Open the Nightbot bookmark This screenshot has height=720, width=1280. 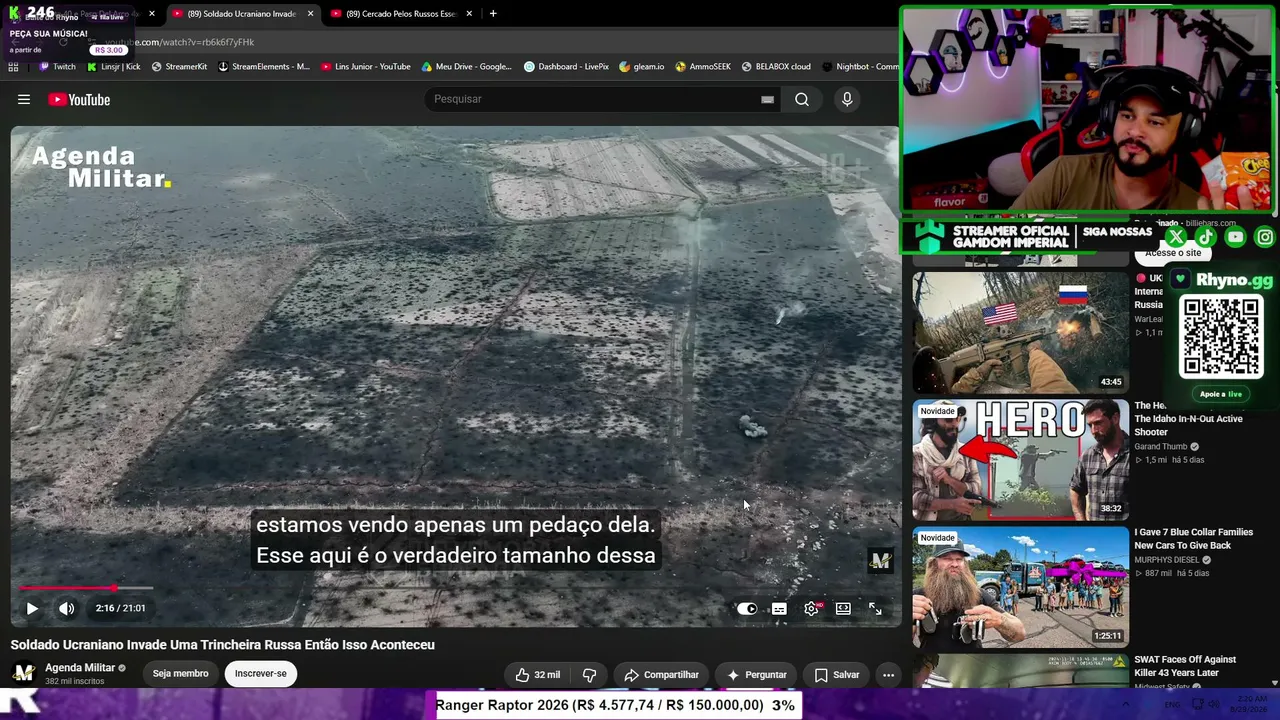point(860,67)
